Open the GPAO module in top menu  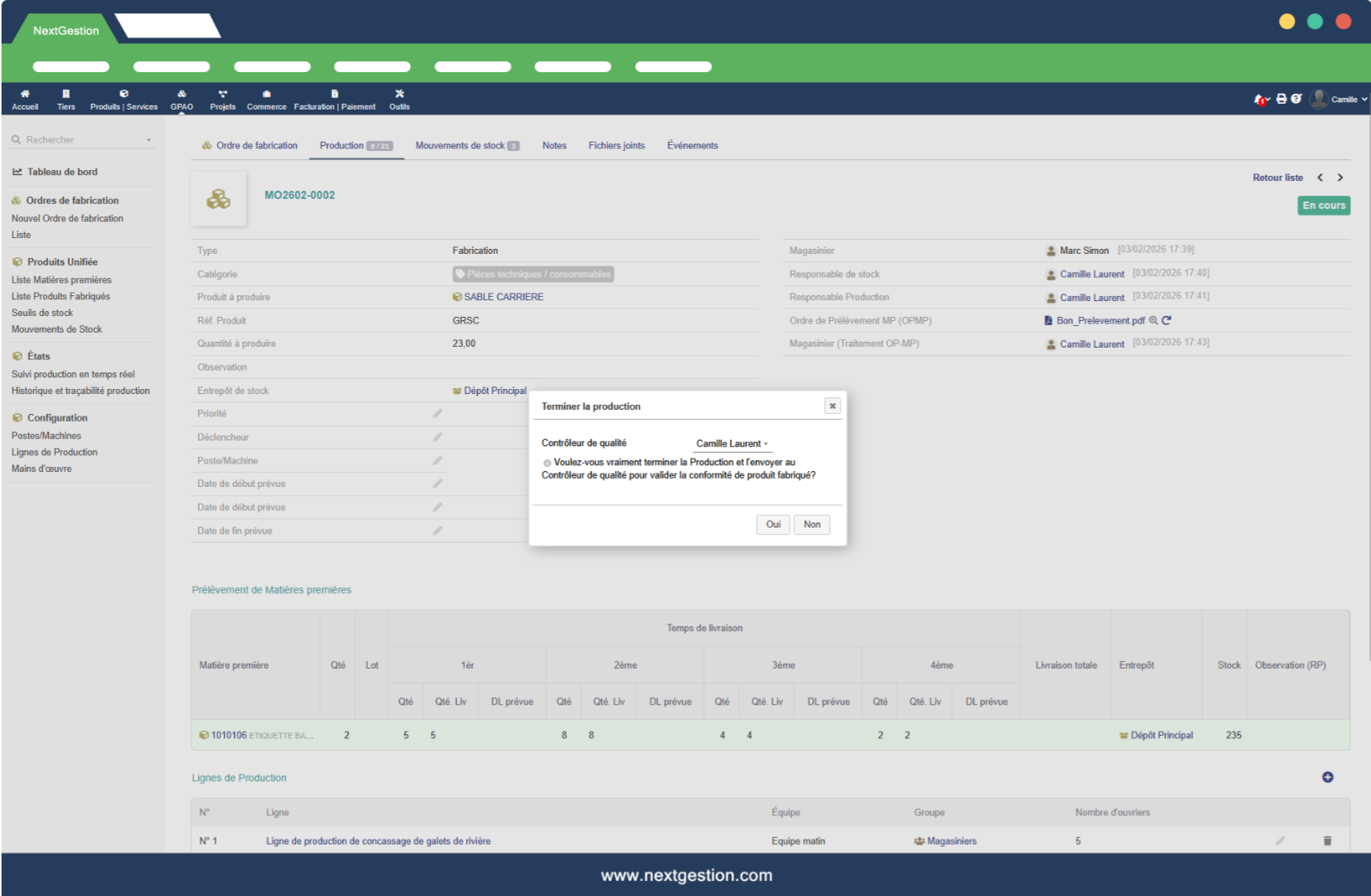[182, 100]
